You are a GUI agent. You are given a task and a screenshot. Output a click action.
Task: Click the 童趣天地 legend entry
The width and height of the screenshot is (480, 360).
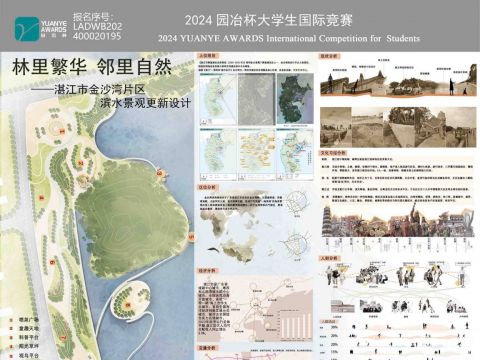point(29,329)
